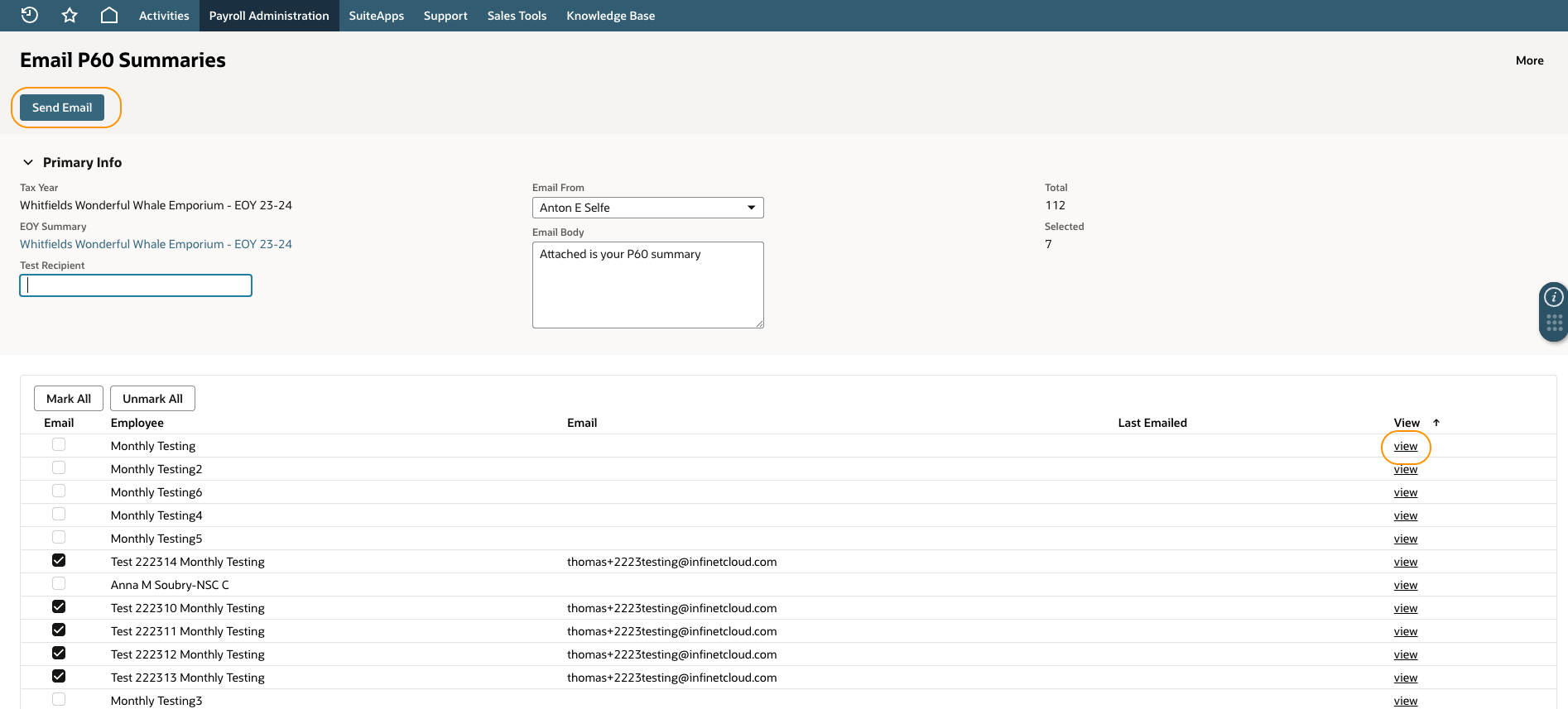This screenshot has height=709, width=1568.
Task: Open the EOY Summary Whitfields link
Action: pos(156,244)
